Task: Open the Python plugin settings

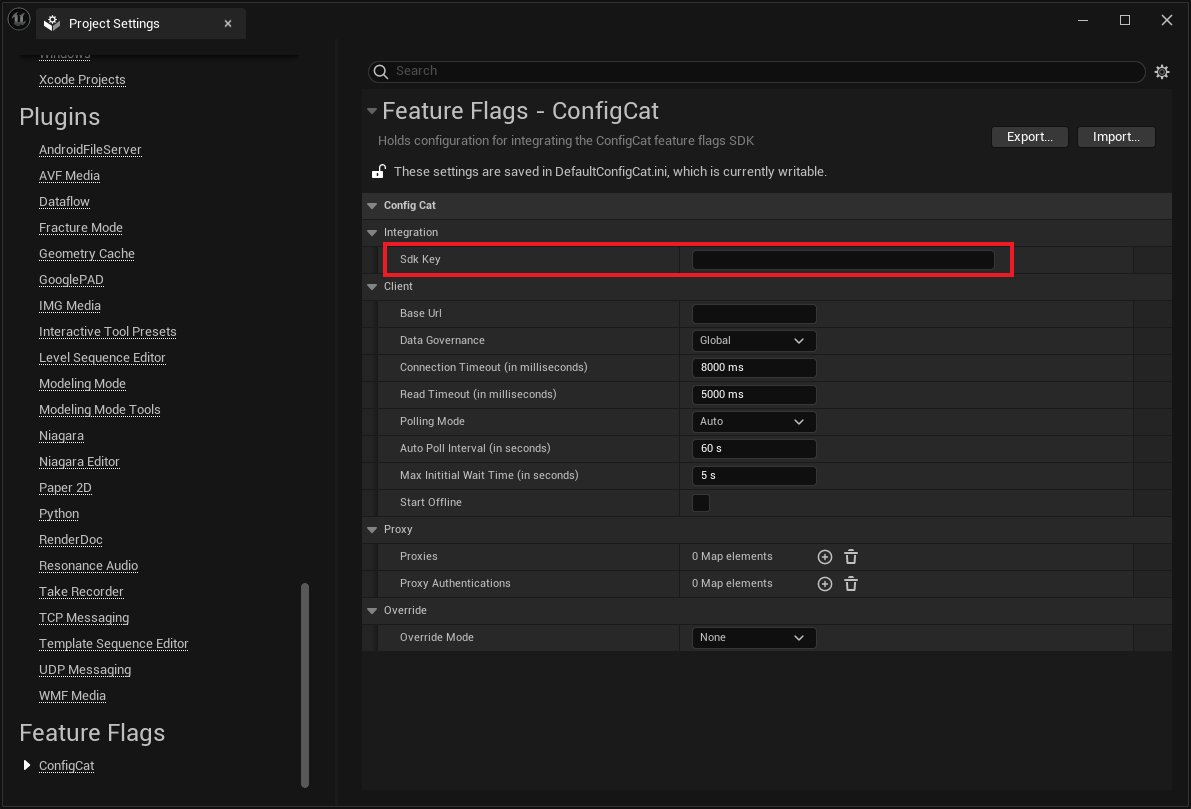Action: [58, 513]
